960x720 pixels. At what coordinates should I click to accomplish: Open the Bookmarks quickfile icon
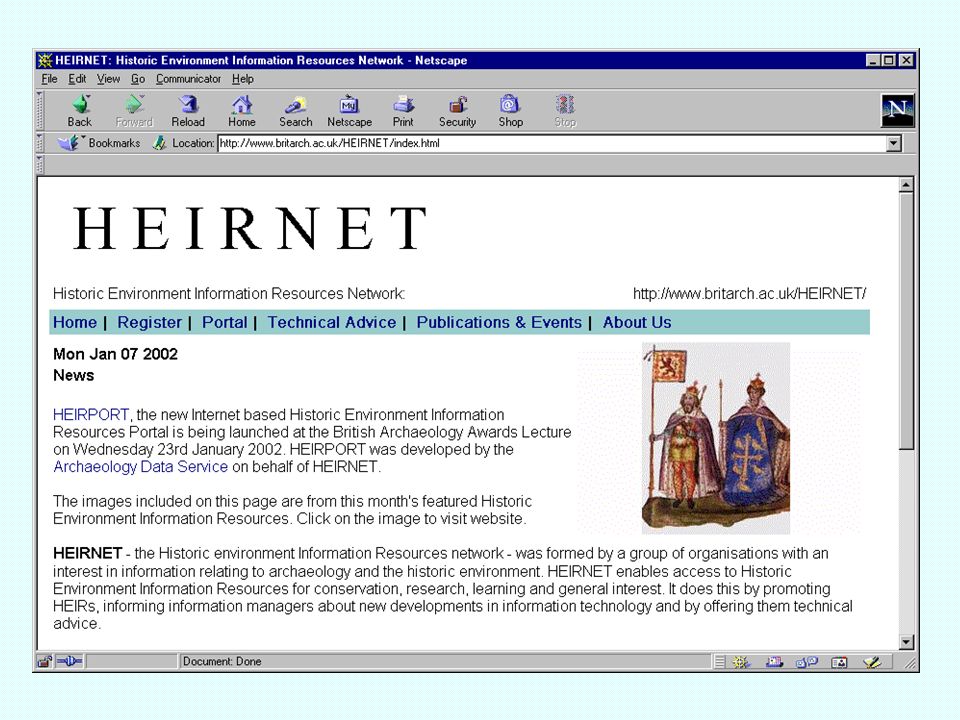point(68,143)
